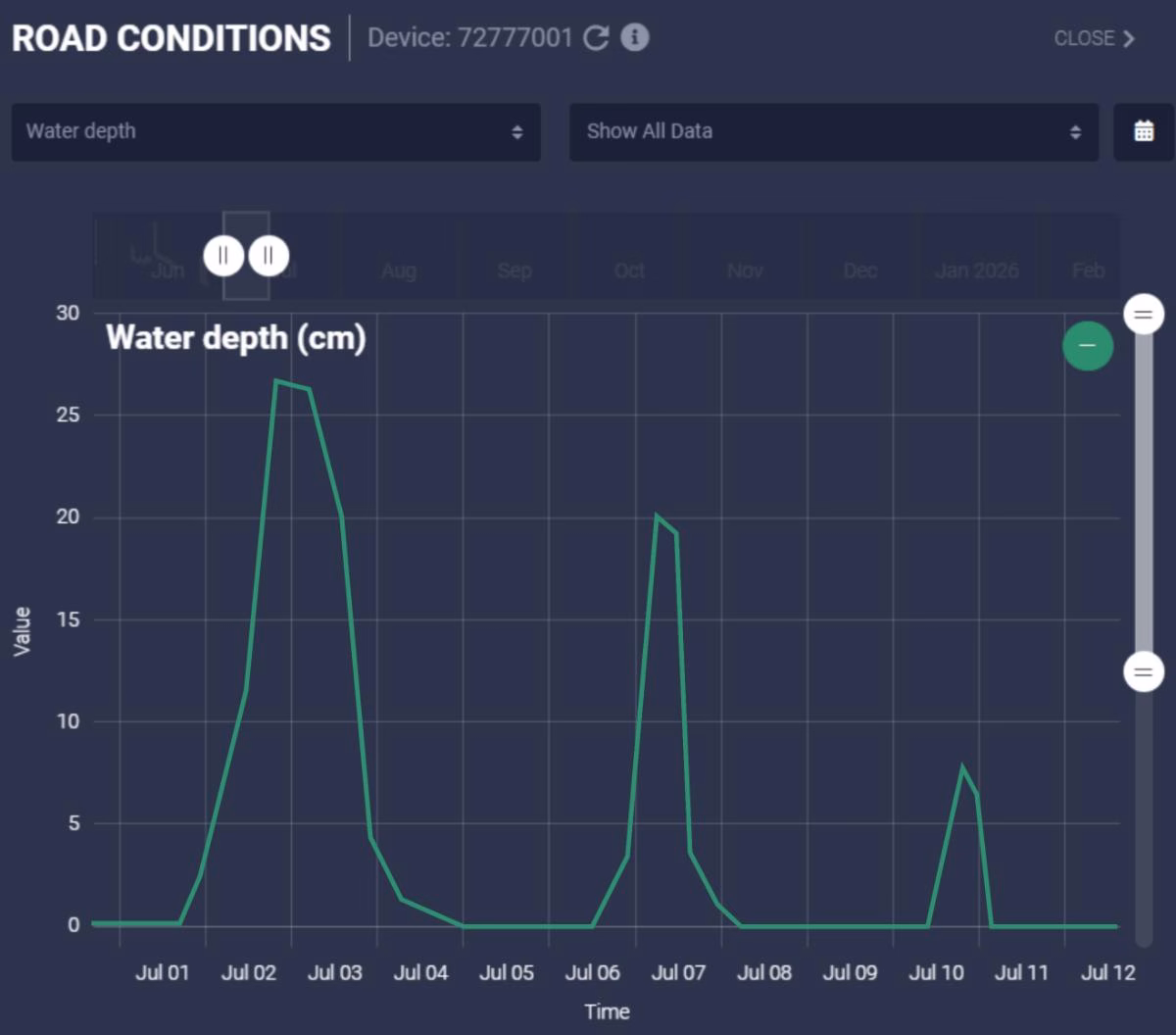The height and width of the screenshot is (1035, 1176).
Task: Click the refresh icon next to device ID
Action: point(596,38)
